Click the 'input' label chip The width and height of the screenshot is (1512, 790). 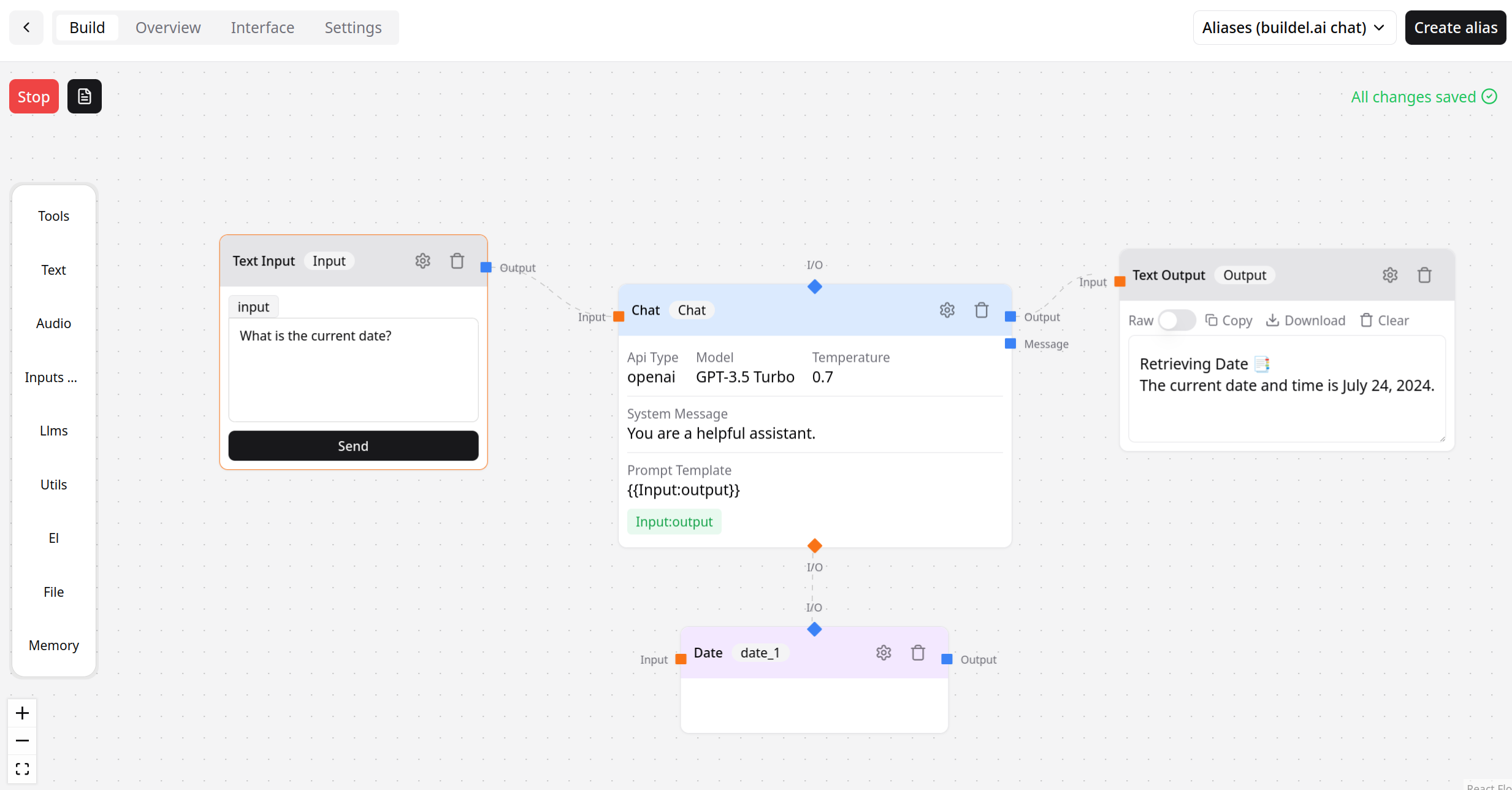tap(253, 307)
